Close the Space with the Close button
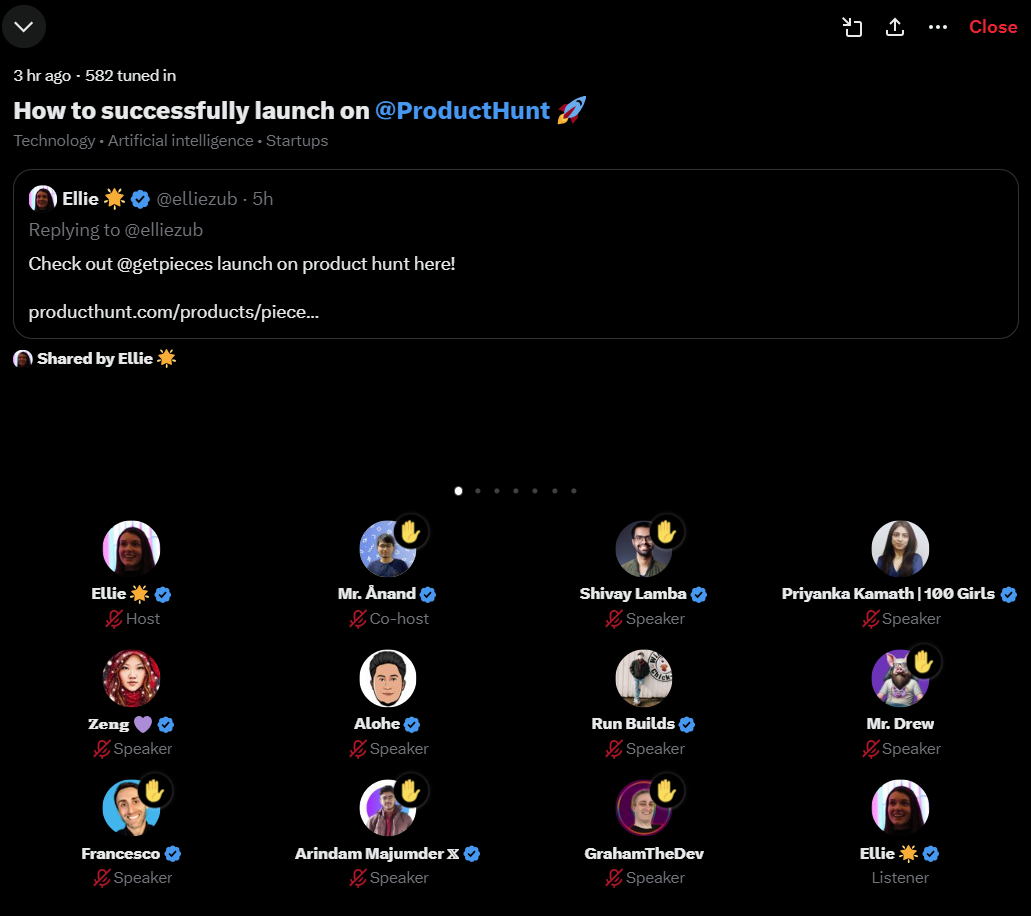Viewport: 1031px width, 916px height. pyautogui.click(x=992, y=27)
